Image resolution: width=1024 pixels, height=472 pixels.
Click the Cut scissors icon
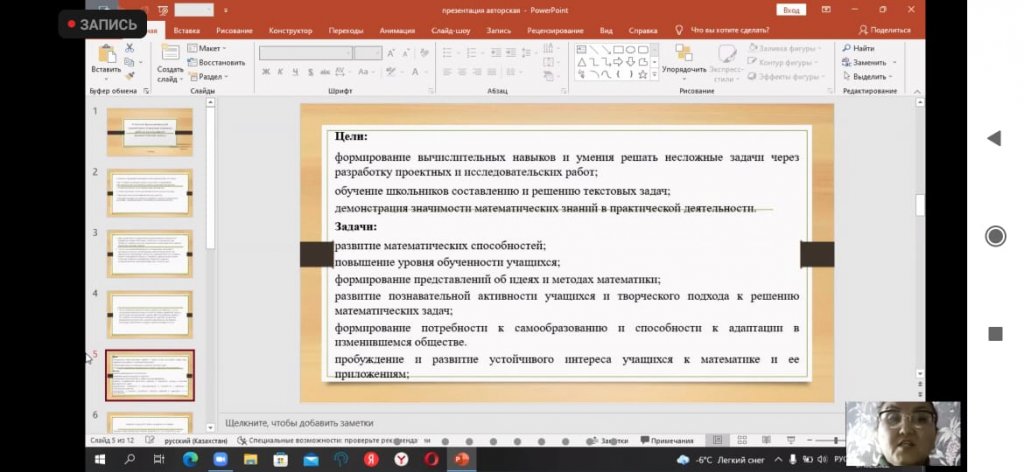(129, 48)
